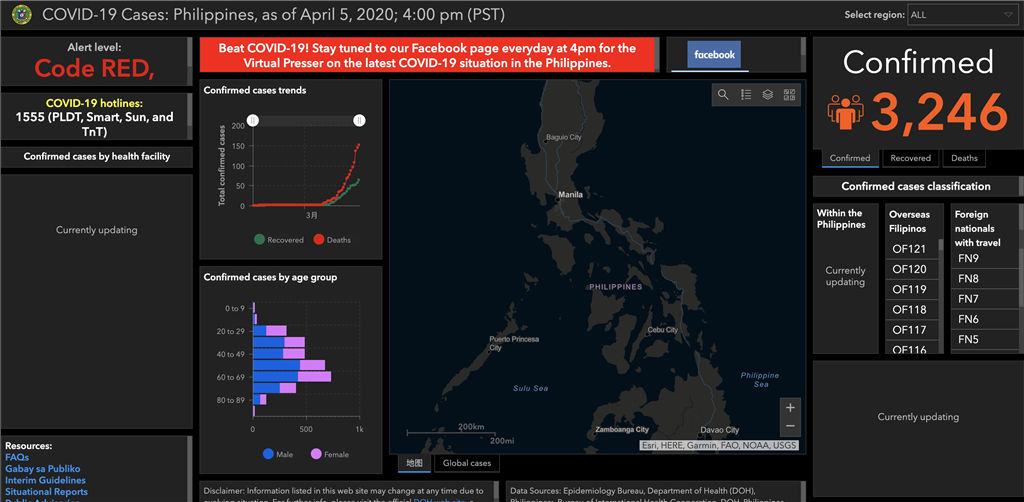Click the orange people icon beside 3,246
This screenshot has height=502, width=1024.
pos(846,112)
